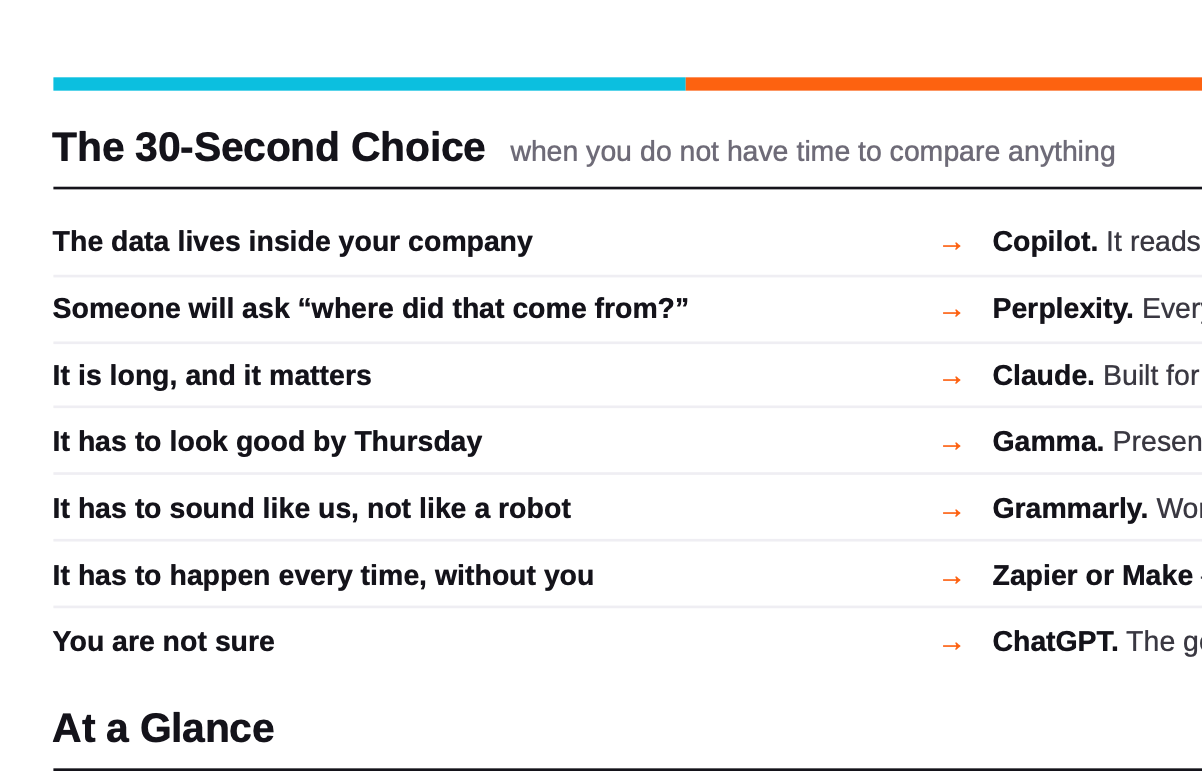Viewport: 1202px width, 782px height.
Task: Click the arrow icon before Claude
Action: pyautogui.click(x=952, y=379)
